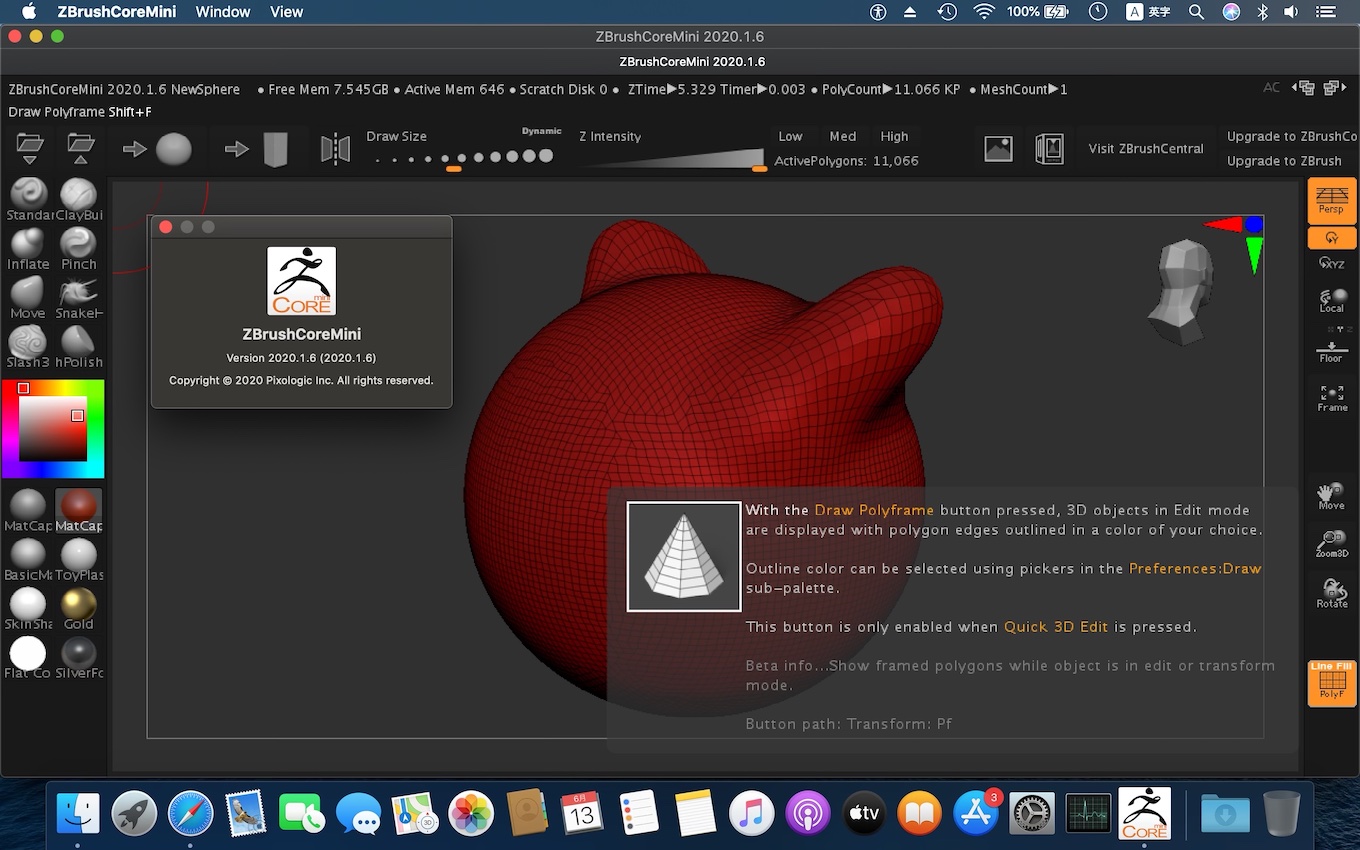
Task: Open the View menu
Action: click(x=287, y=12)
